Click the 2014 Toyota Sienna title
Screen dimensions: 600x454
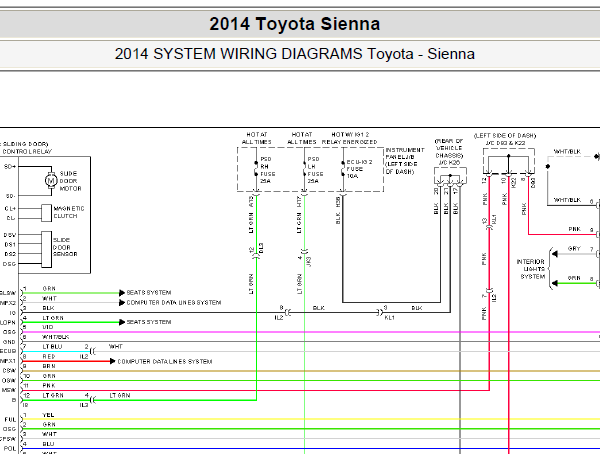[x=295, y=24]
